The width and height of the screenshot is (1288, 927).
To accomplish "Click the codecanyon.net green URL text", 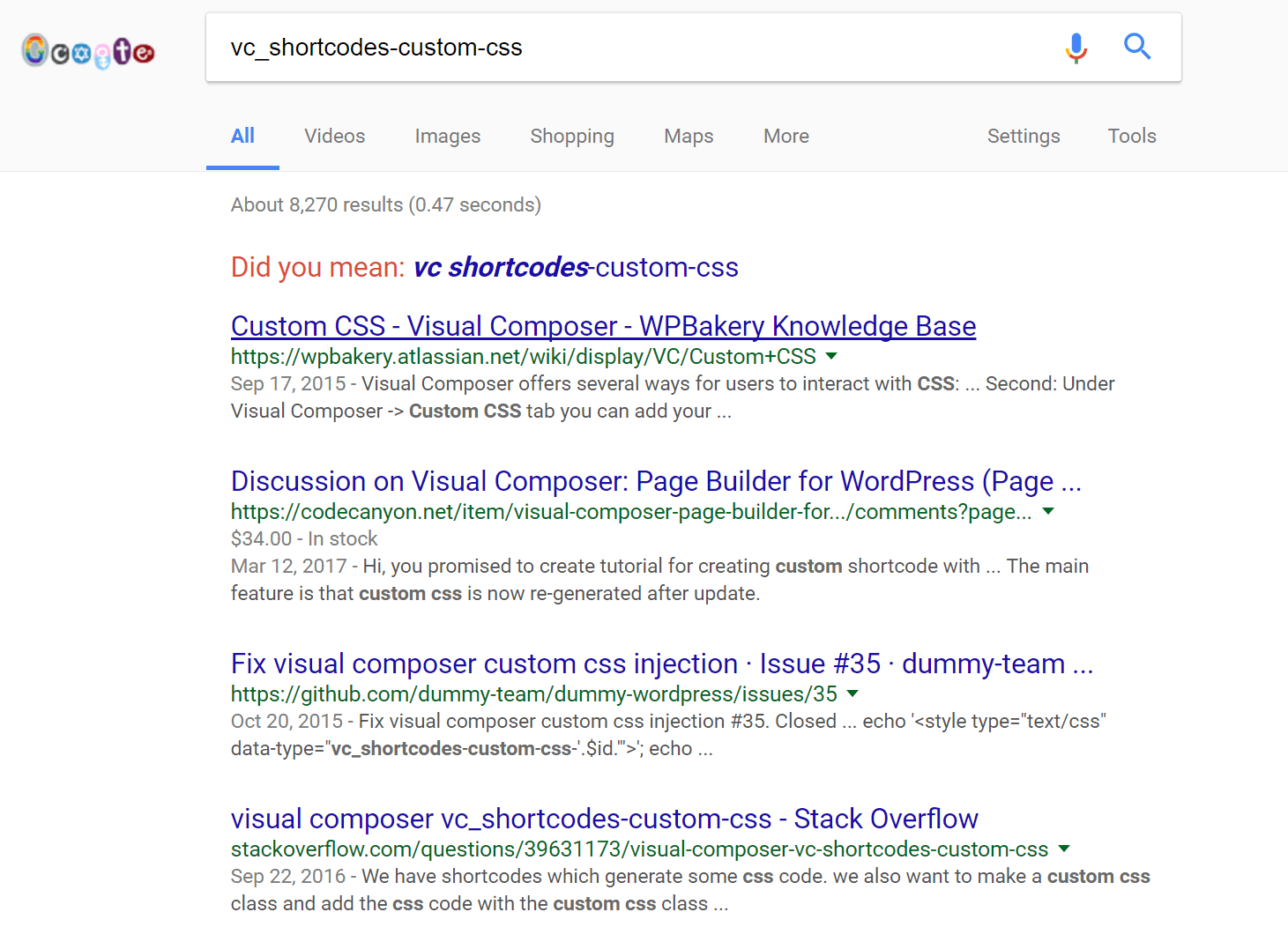I will pos(631,512).
